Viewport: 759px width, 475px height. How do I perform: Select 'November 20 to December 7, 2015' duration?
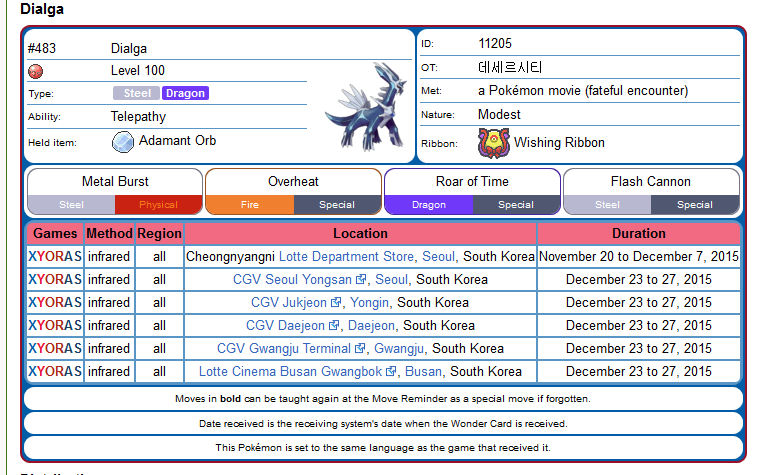(638, 257)
